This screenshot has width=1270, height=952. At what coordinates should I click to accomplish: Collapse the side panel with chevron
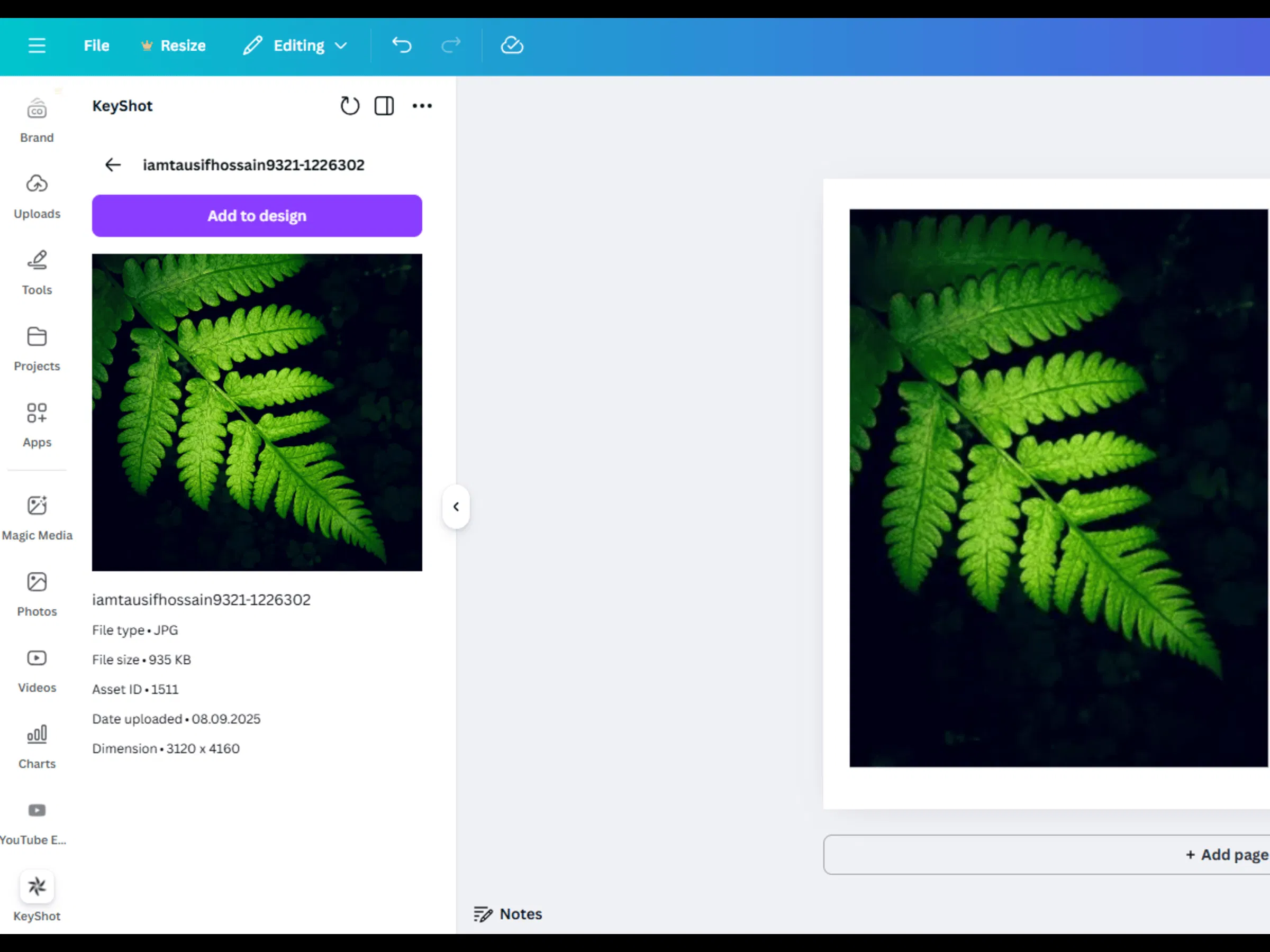click(456, 507)
